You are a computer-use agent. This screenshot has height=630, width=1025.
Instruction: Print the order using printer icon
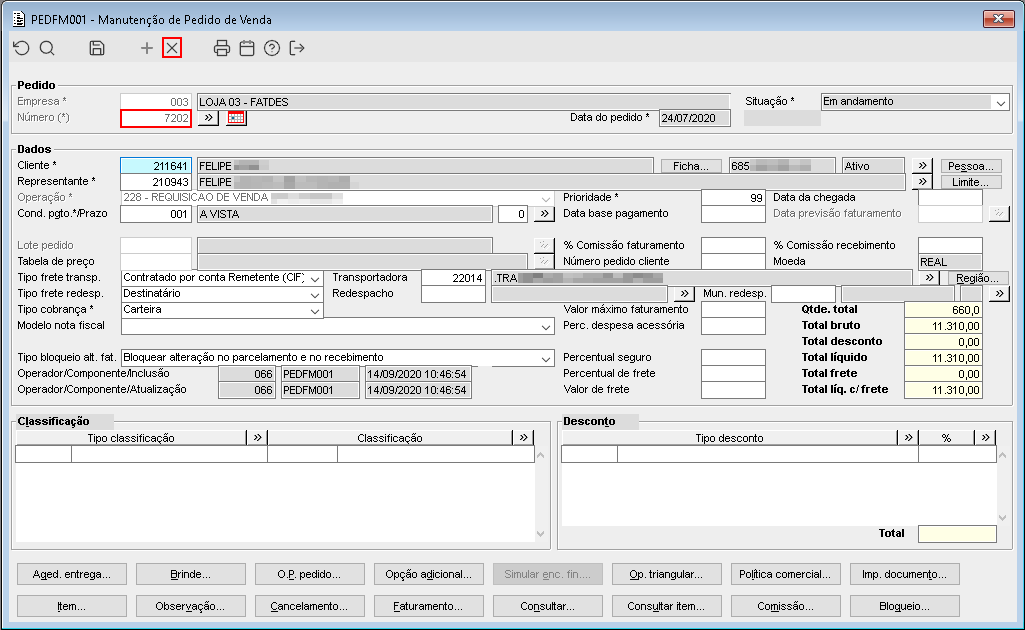(x=222, y=48)
